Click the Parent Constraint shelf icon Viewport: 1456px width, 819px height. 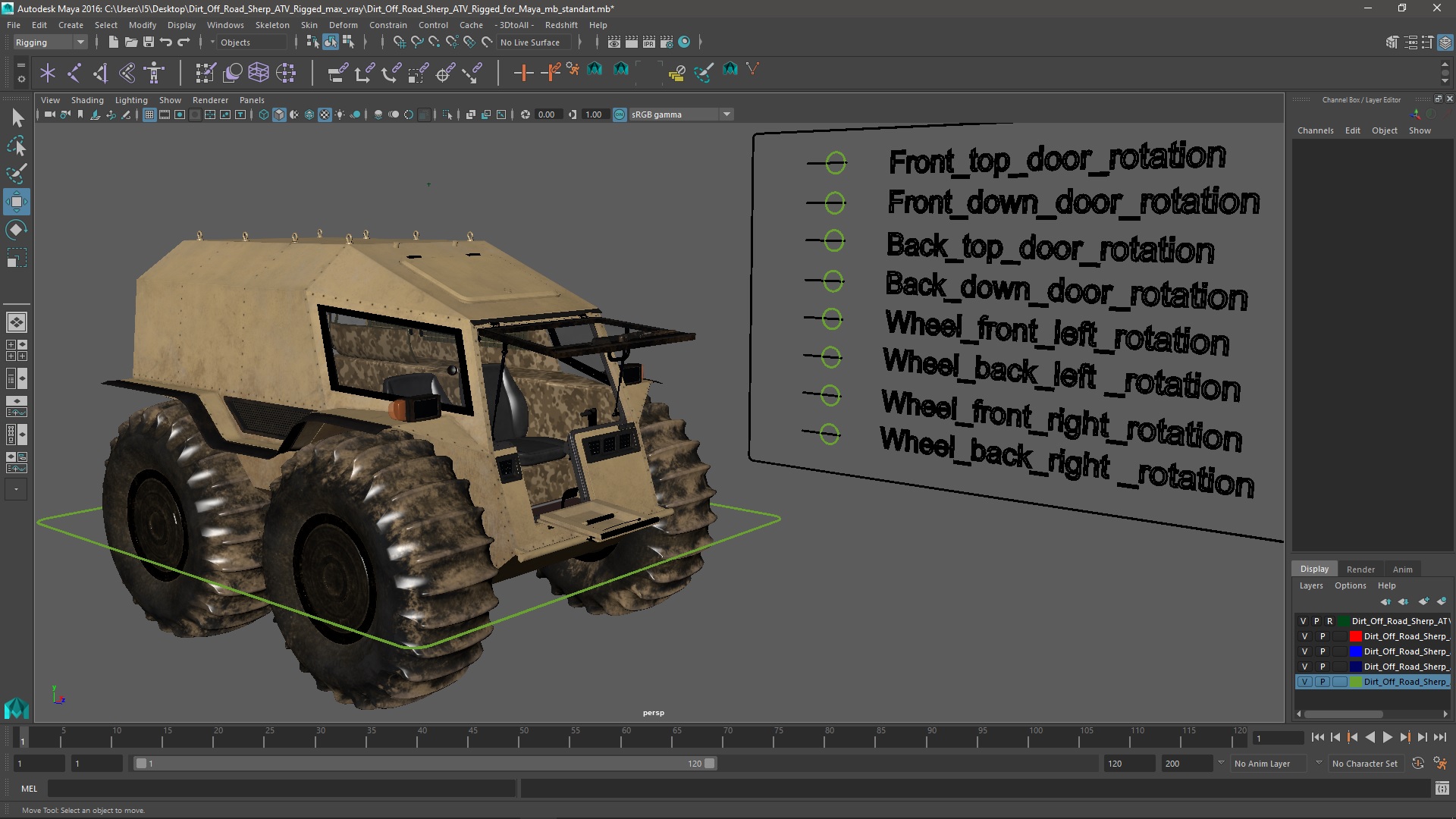337,73
